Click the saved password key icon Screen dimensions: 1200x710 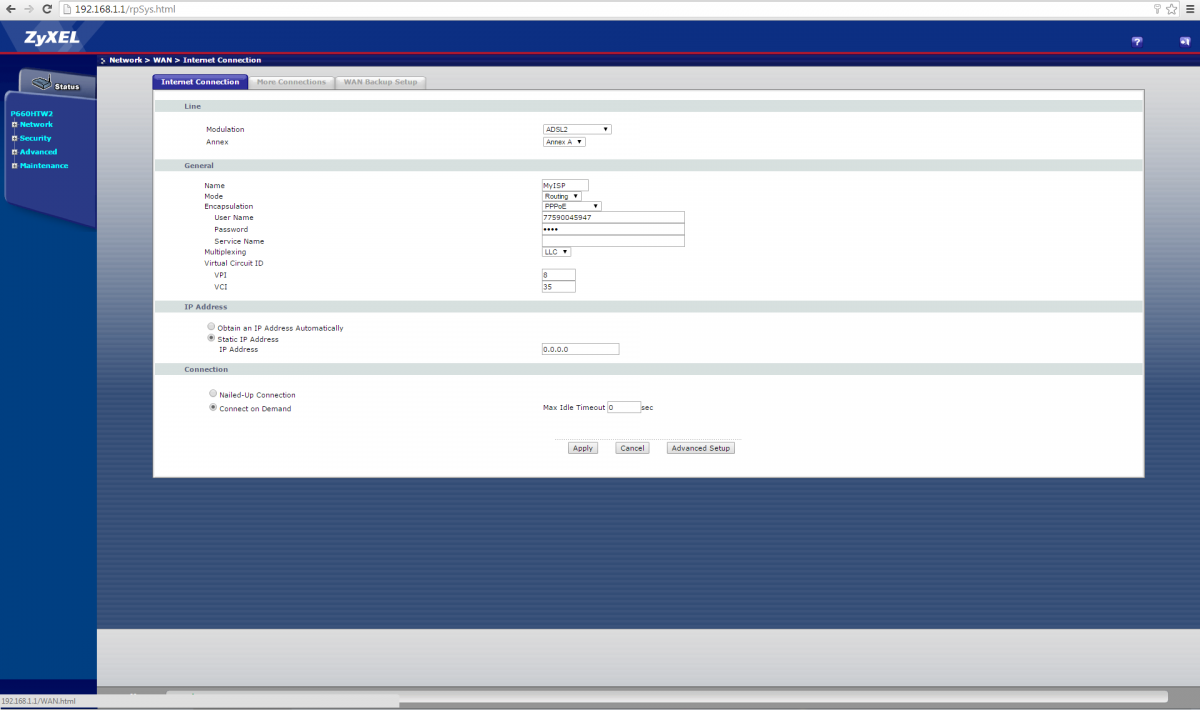point(1157,8)
